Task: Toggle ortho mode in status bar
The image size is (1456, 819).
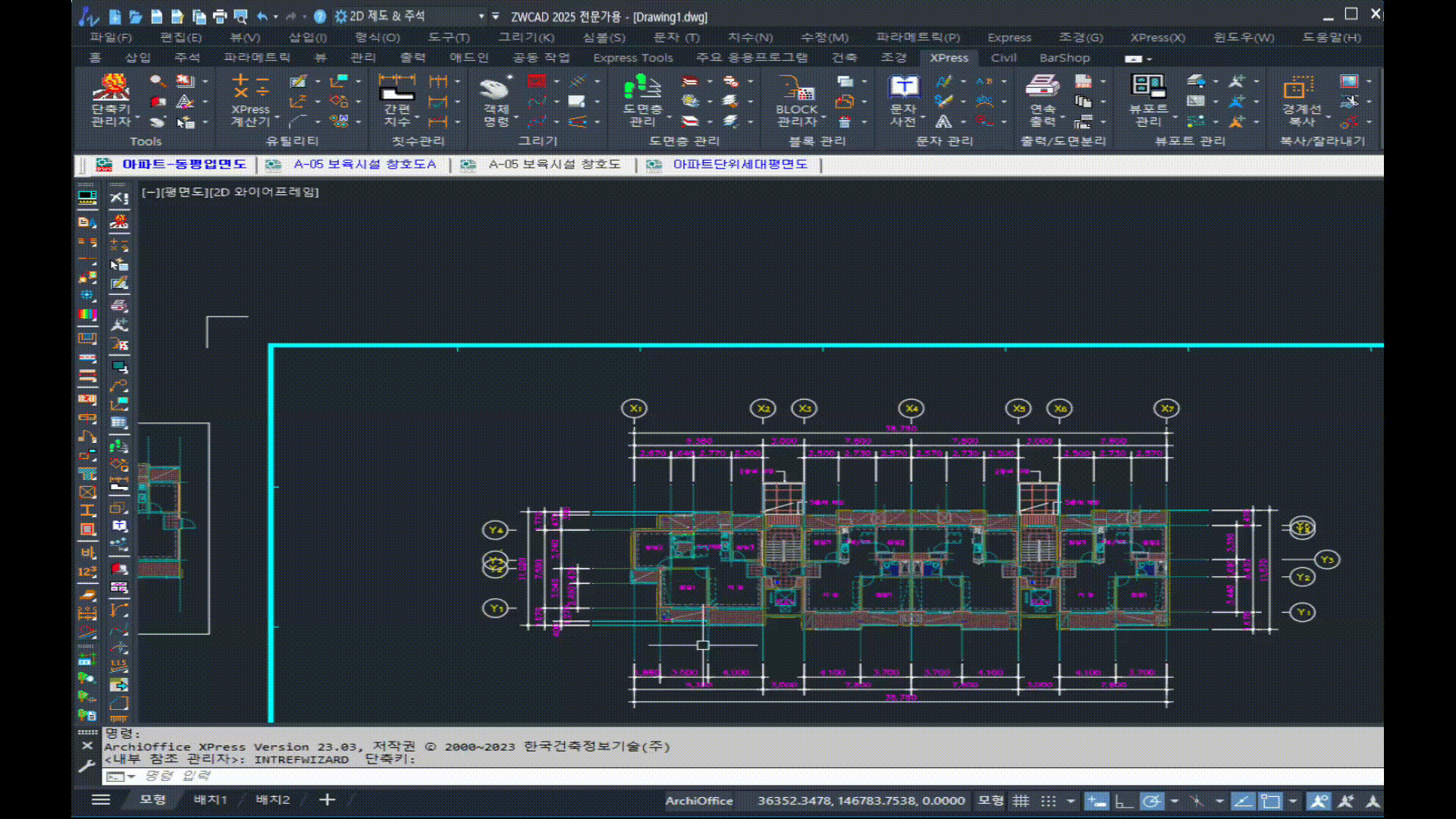Action: tap(1123, 801)
